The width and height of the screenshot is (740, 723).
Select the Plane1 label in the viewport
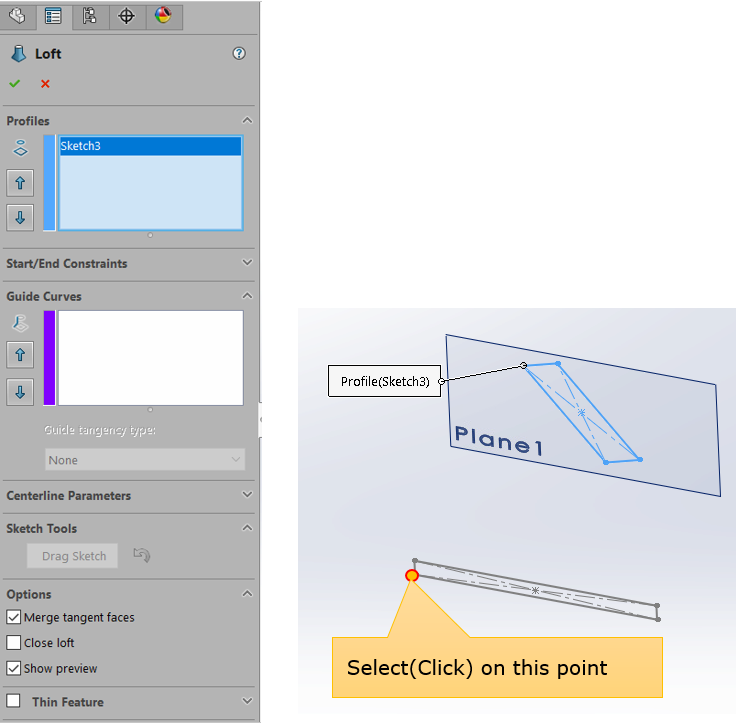pyautogui.click(x=499, y=440)
